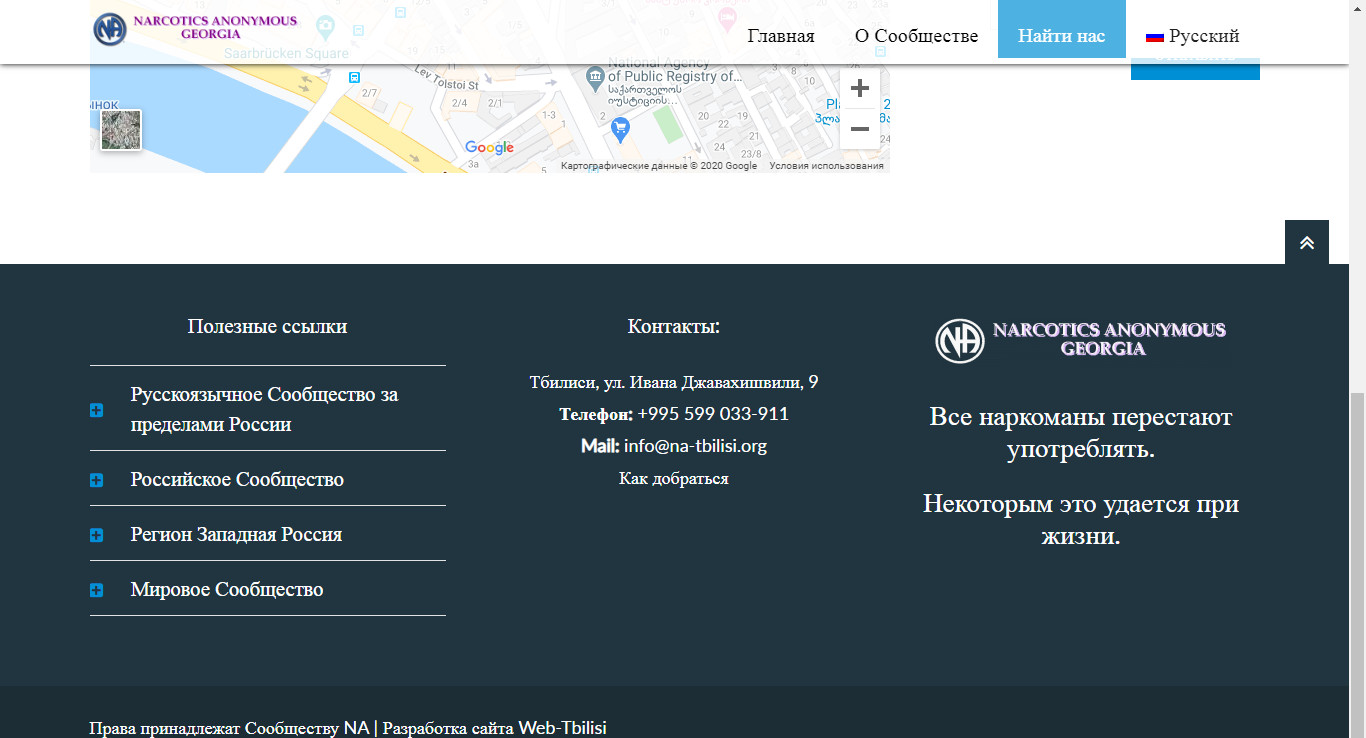
Task: Click the Google logo on map
Action: (x=490, y=148)
